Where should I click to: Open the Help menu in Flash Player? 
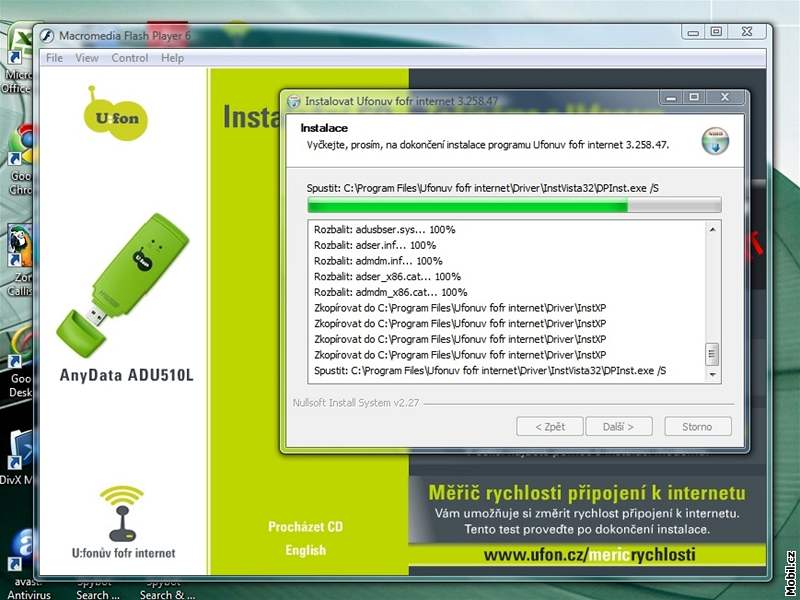pyautogui.click(x=172, y=58)
